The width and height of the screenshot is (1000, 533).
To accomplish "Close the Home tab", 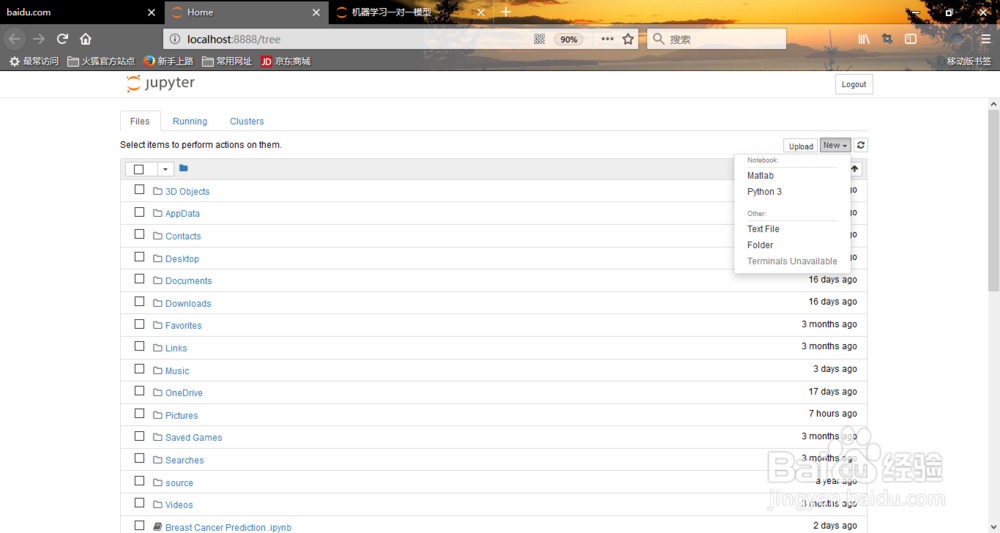I will pos(316,12).
